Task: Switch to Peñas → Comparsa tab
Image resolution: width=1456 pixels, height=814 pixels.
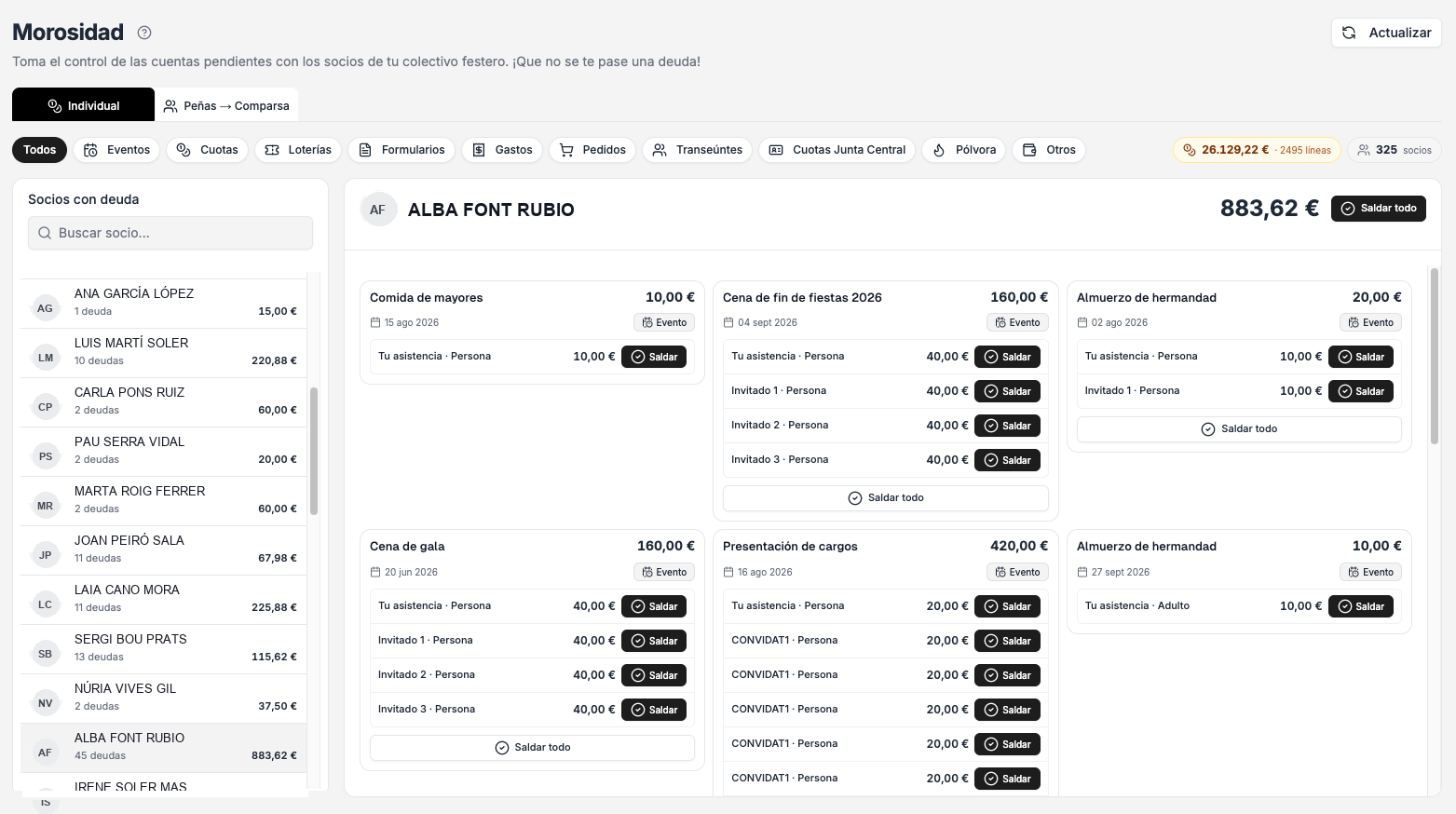Action: click(x=226, y=105)
